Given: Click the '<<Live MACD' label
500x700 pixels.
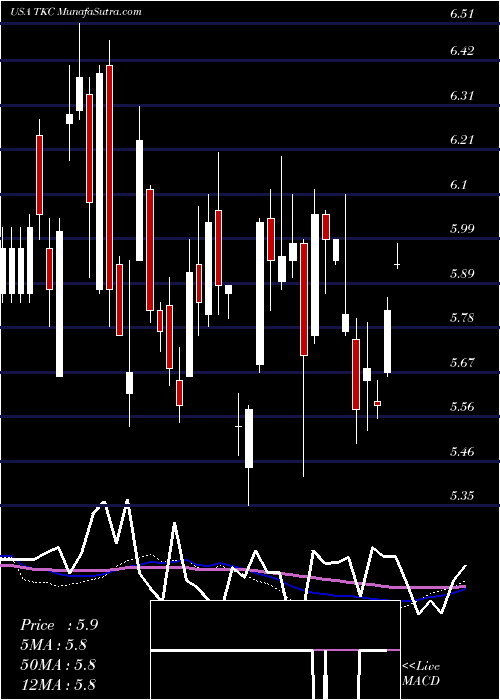Looking at the screenshot, I should [421, 674].
